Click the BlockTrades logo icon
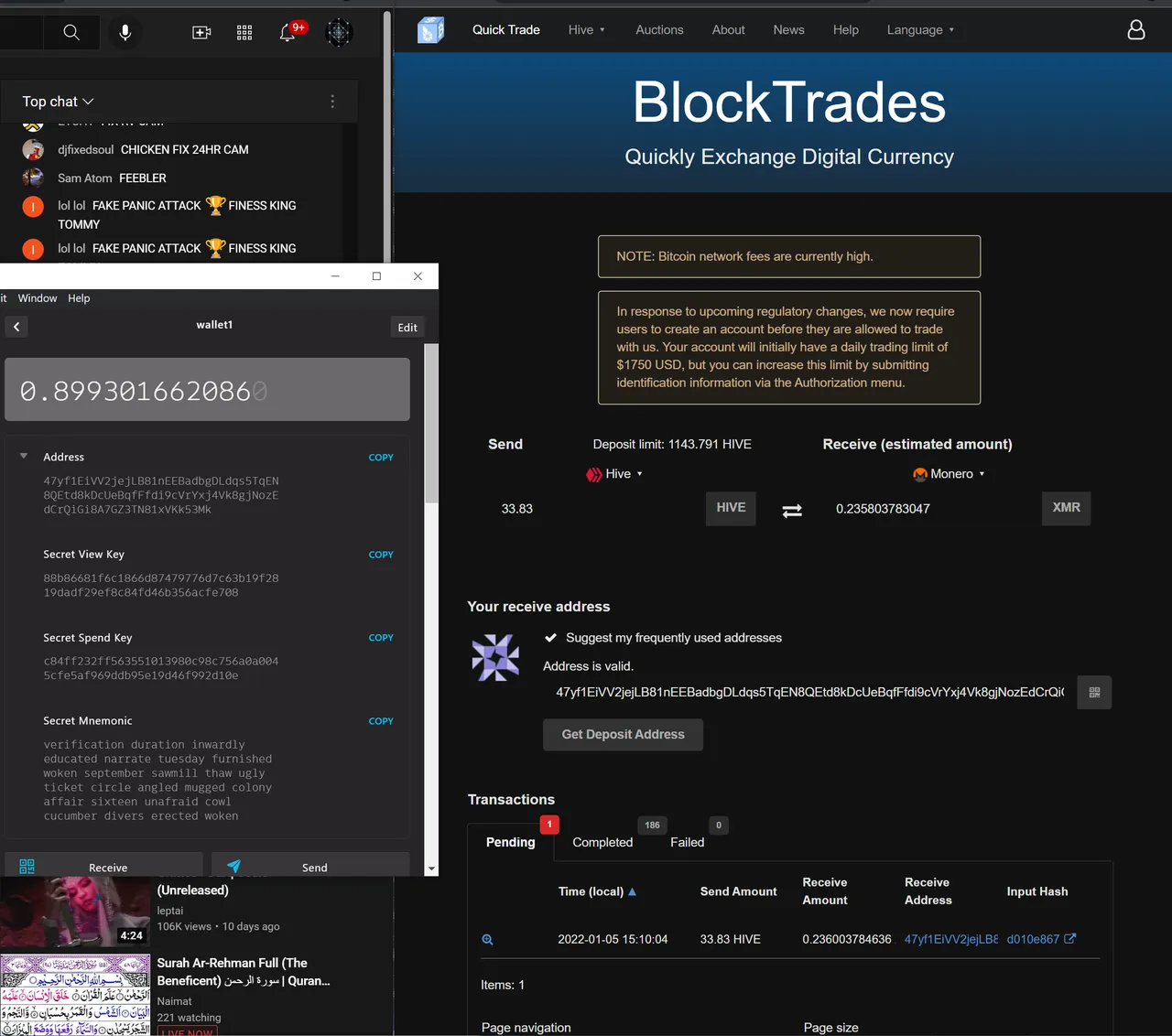The image size is (1172, 1036). click(x=431, y=30)
